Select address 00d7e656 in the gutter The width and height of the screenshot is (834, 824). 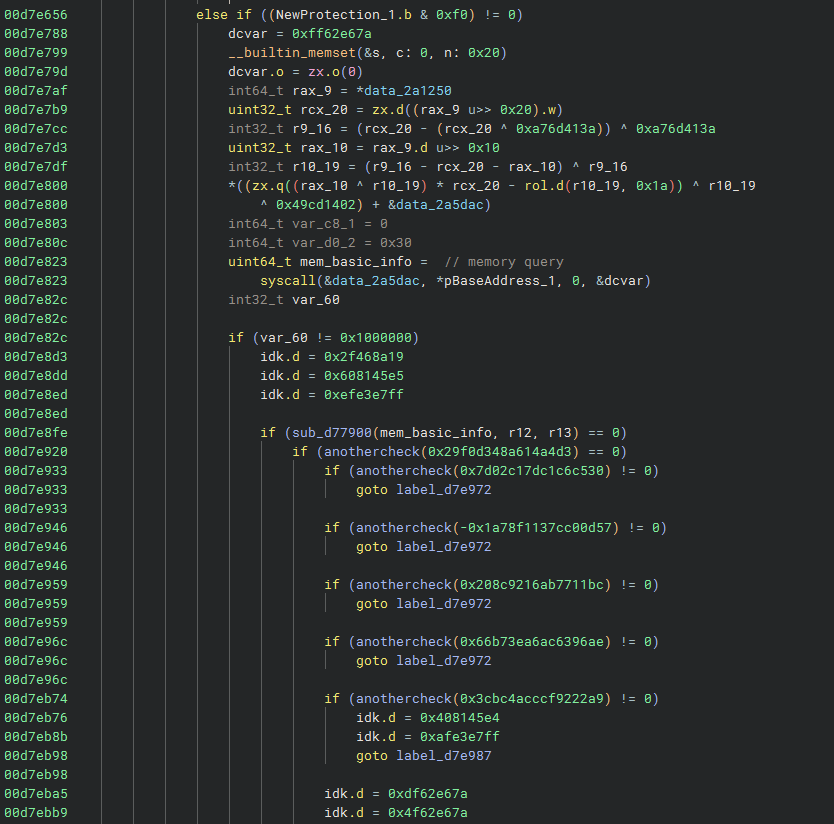click(36, 15)
